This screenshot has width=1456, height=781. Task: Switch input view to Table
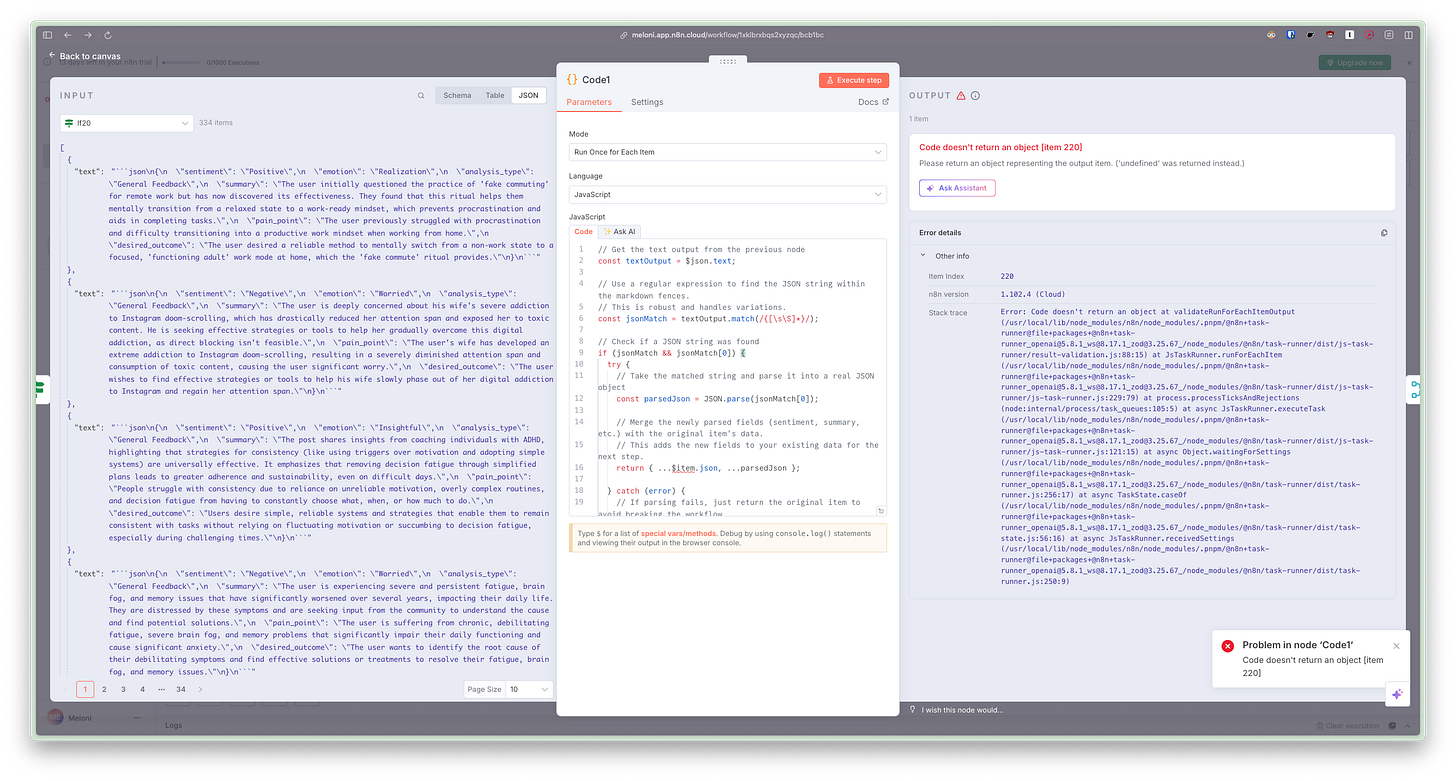pyautogui.click(x=495, y=96)
